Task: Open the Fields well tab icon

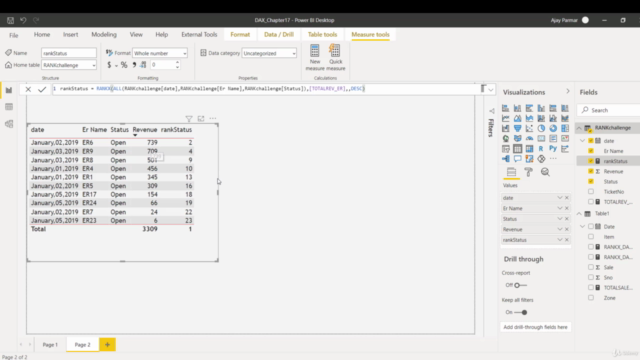Action: point(511,172)
